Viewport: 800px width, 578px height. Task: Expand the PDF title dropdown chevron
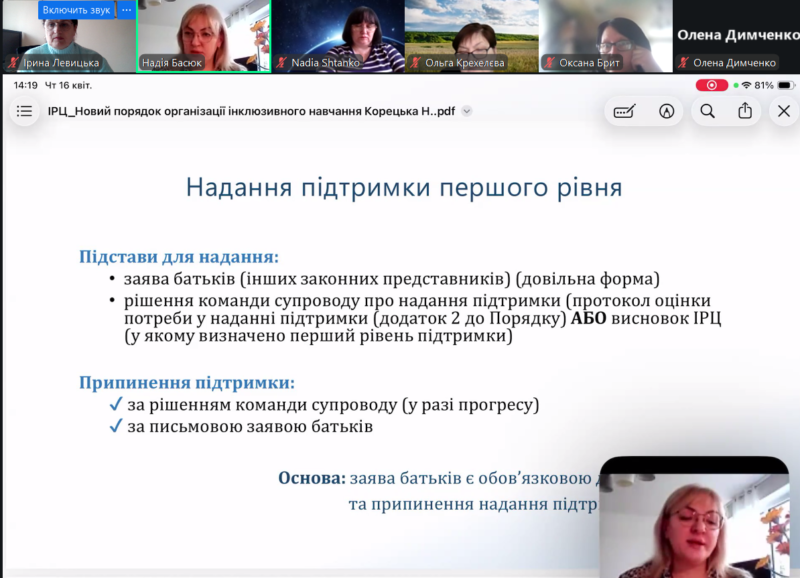[x=466, y=112]
